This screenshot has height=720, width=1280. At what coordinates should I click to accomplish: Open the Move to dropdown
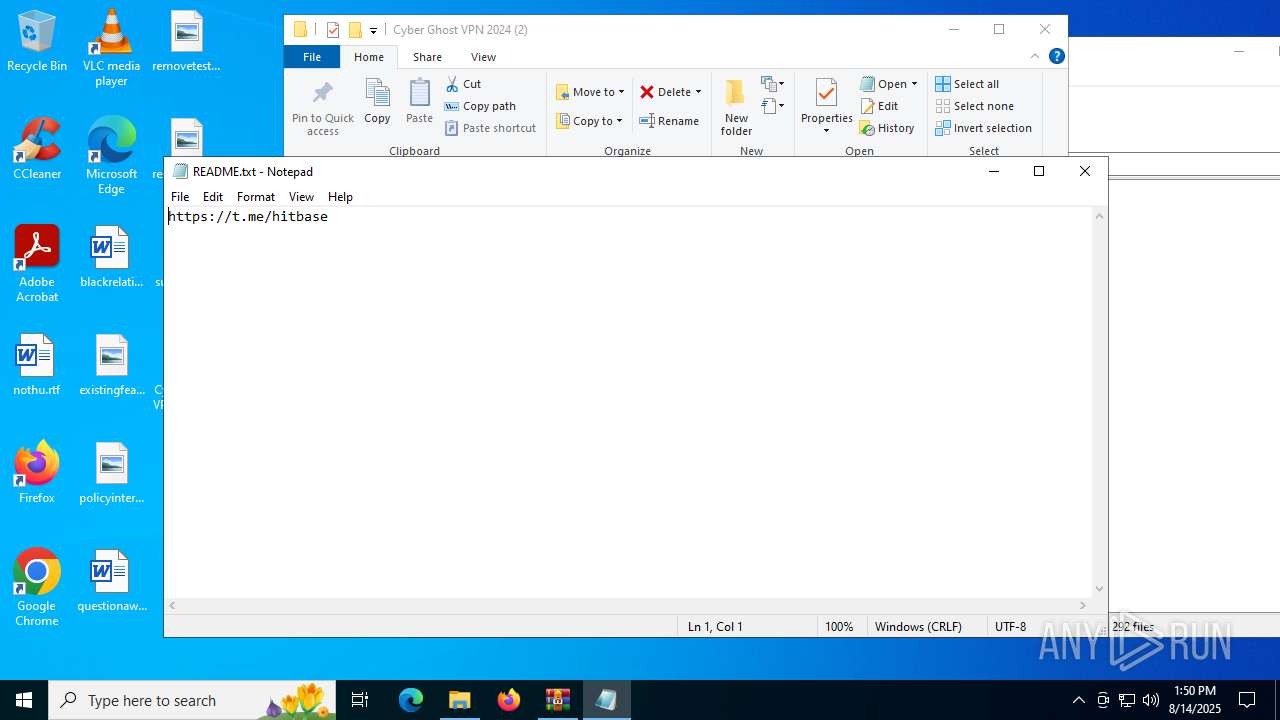[x=590, y=92]
